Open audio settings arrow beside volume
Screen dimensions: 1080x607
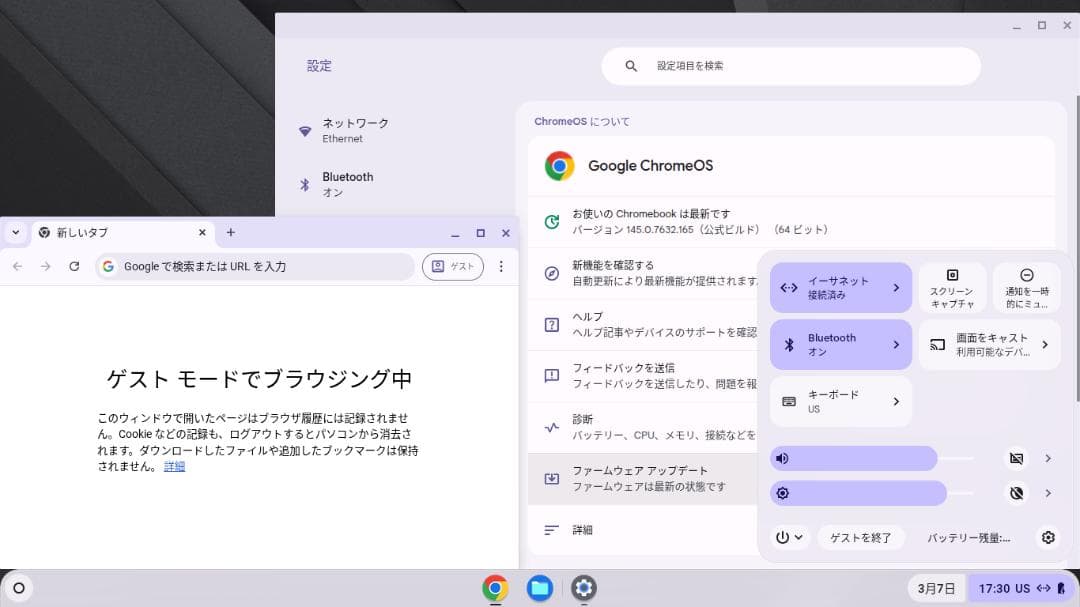pyautogui.click(x=1048, y=458)
